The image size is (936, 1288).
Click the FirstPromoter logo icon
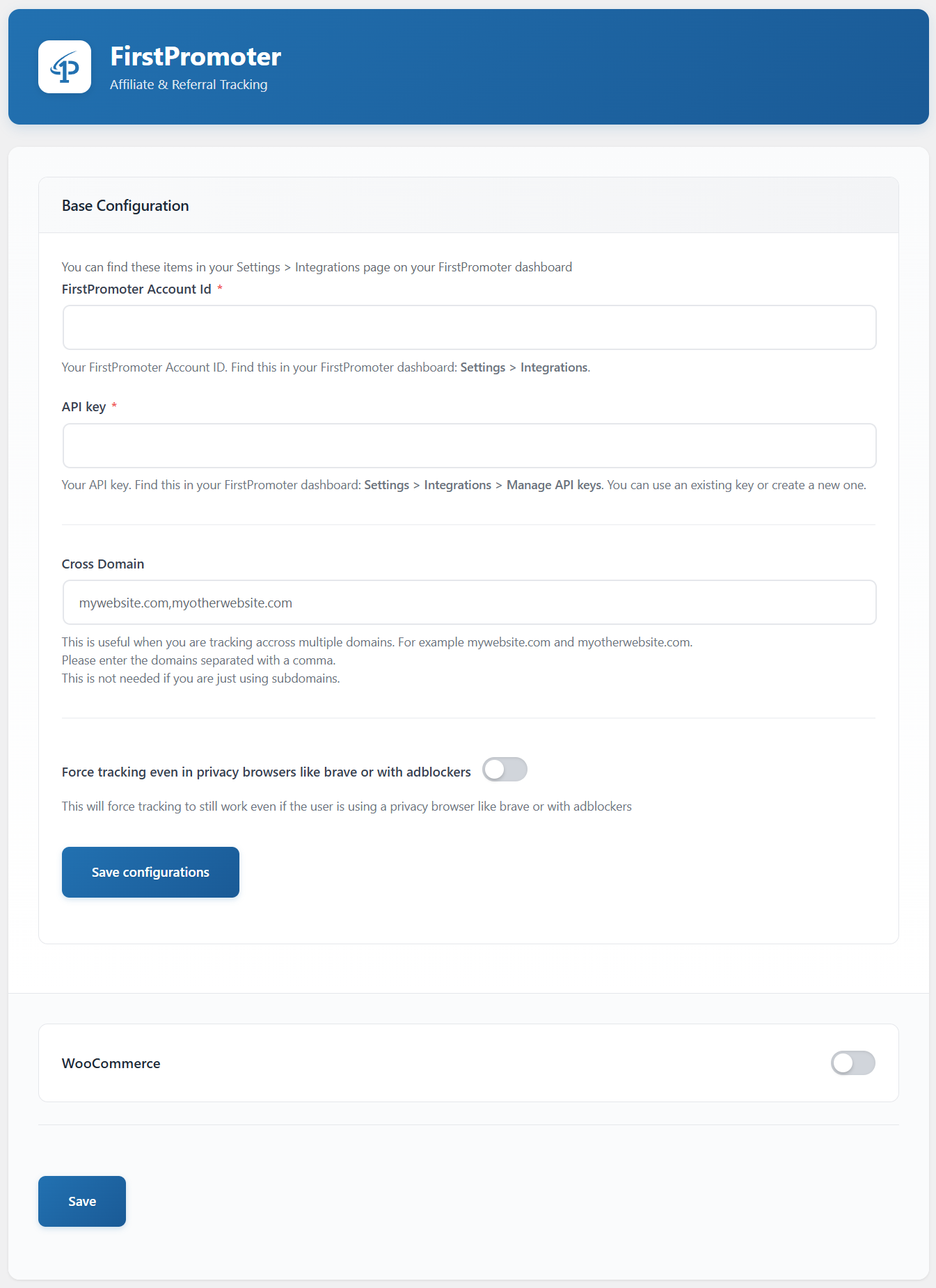tap(65, 67)
